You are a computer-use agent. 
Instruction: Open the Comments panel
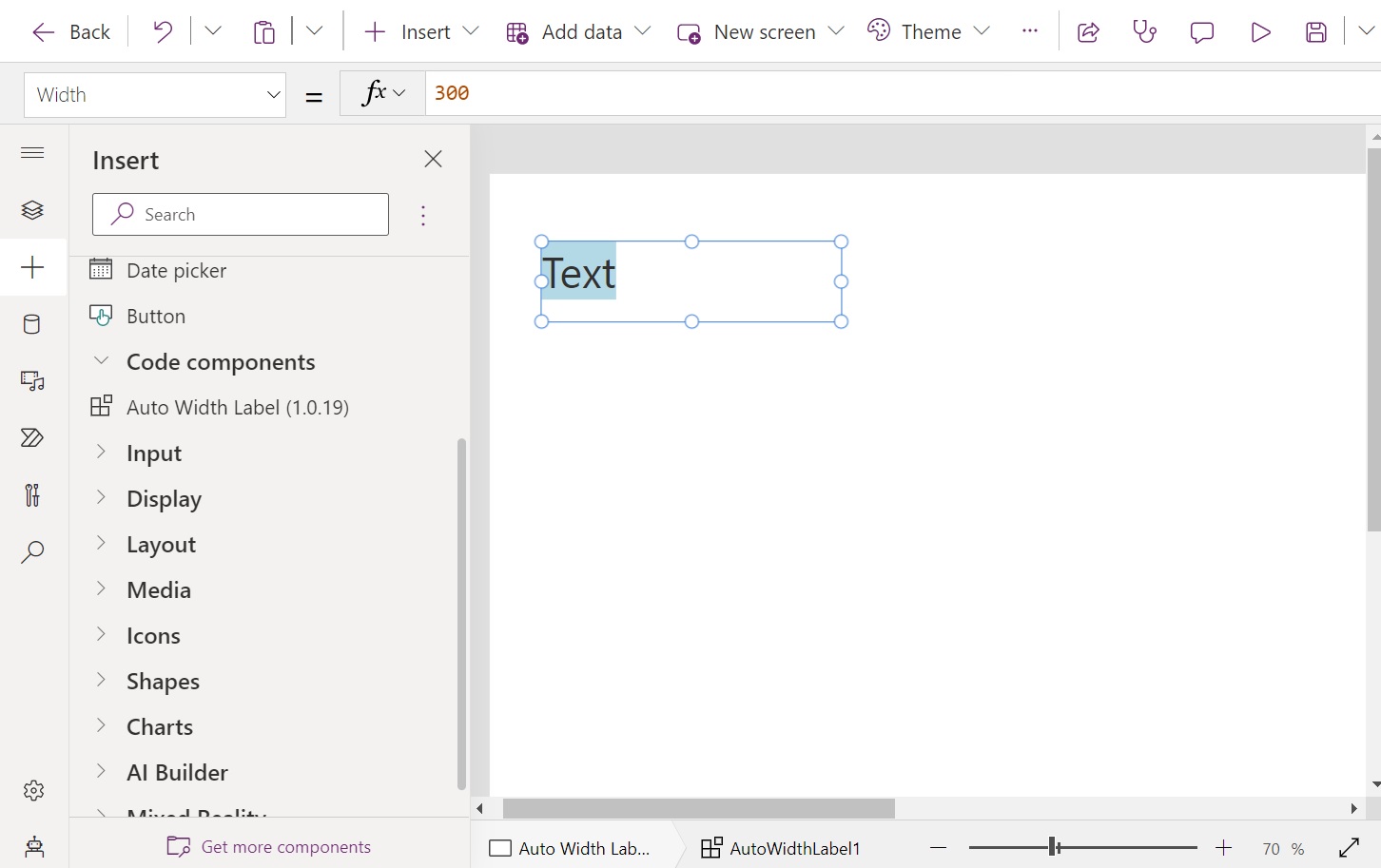(1201, 31)
